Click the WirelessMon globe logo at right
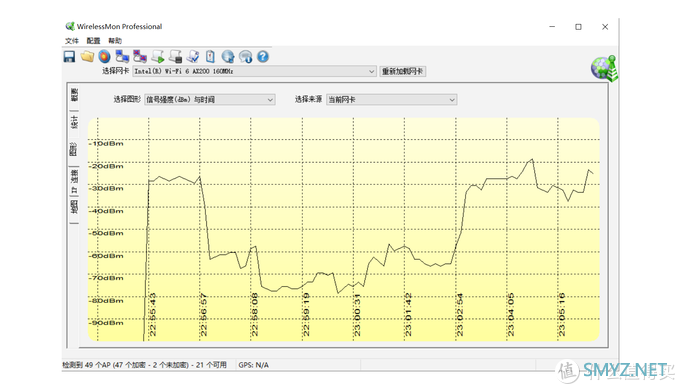Viewport: 680px width, 389px height. 604,68
